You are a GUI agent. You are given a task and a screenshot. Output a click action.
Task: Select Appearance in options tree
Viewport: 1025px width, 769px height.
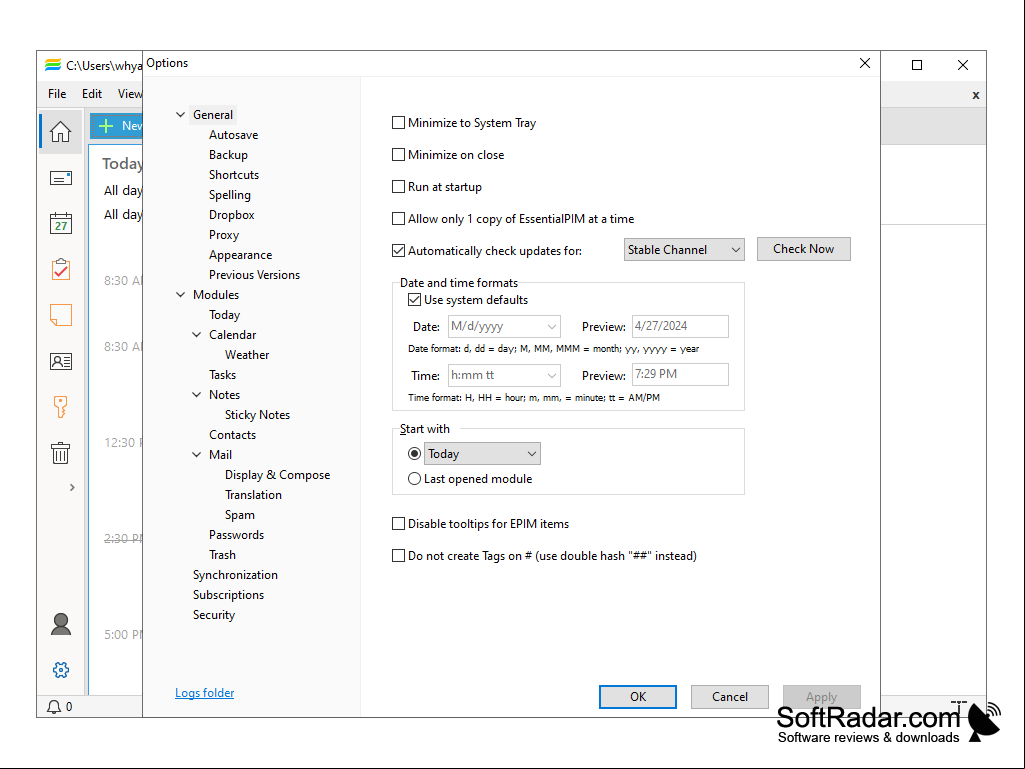click(x=240, y=254)
